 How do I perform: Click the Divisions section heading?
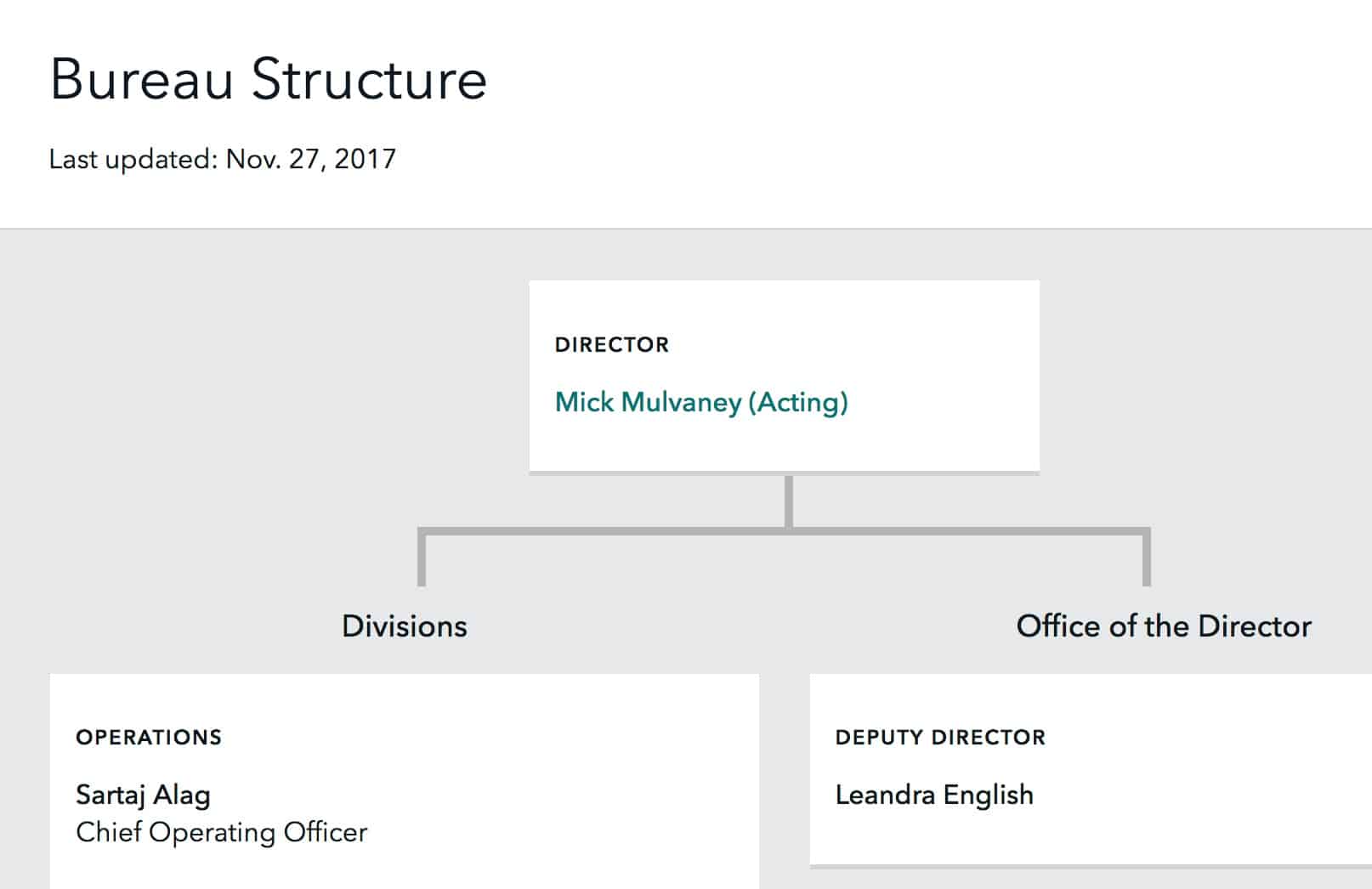point(405,626)
